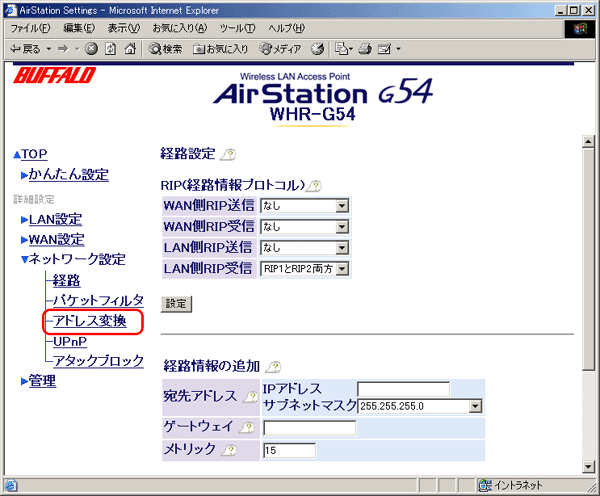
Task: Open the ツール(T) menu
Action: point(237,28)
